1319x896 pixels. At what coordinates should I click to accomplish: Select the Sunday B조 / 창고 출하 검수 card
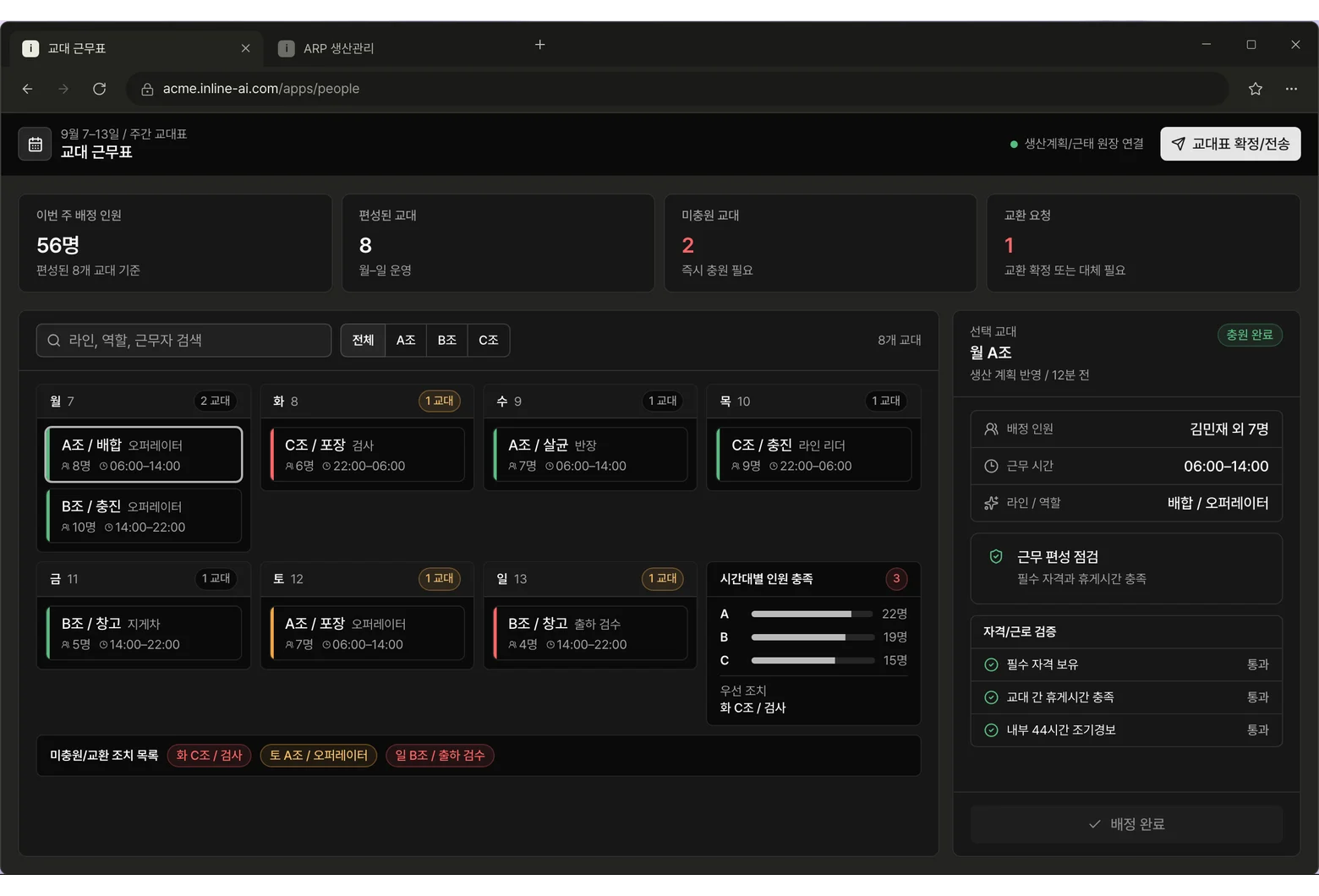tap(590, 633)
